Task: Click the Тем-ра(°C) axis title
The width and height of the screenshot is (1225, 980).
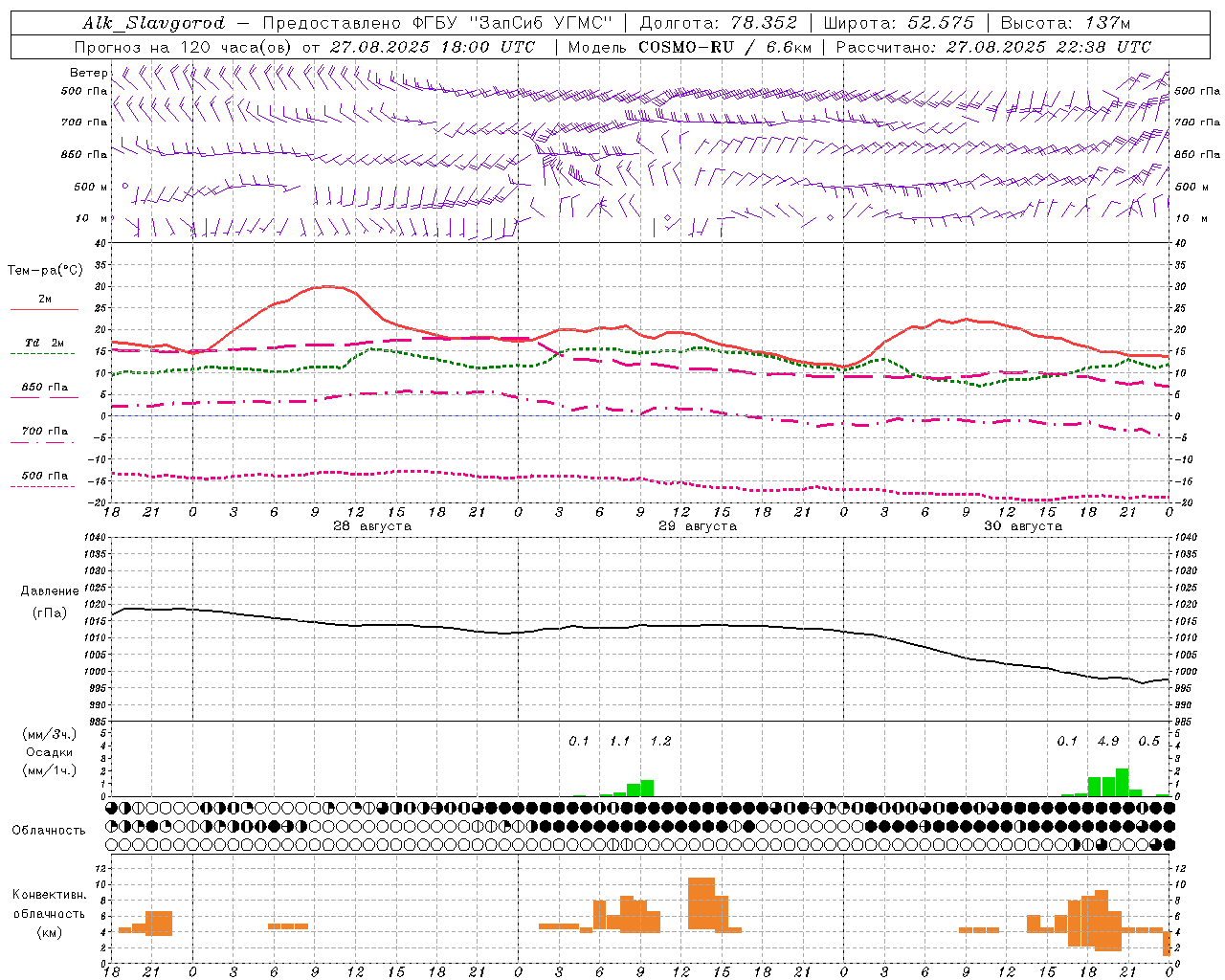Action: pyautogui.click(x=45, y=271)
